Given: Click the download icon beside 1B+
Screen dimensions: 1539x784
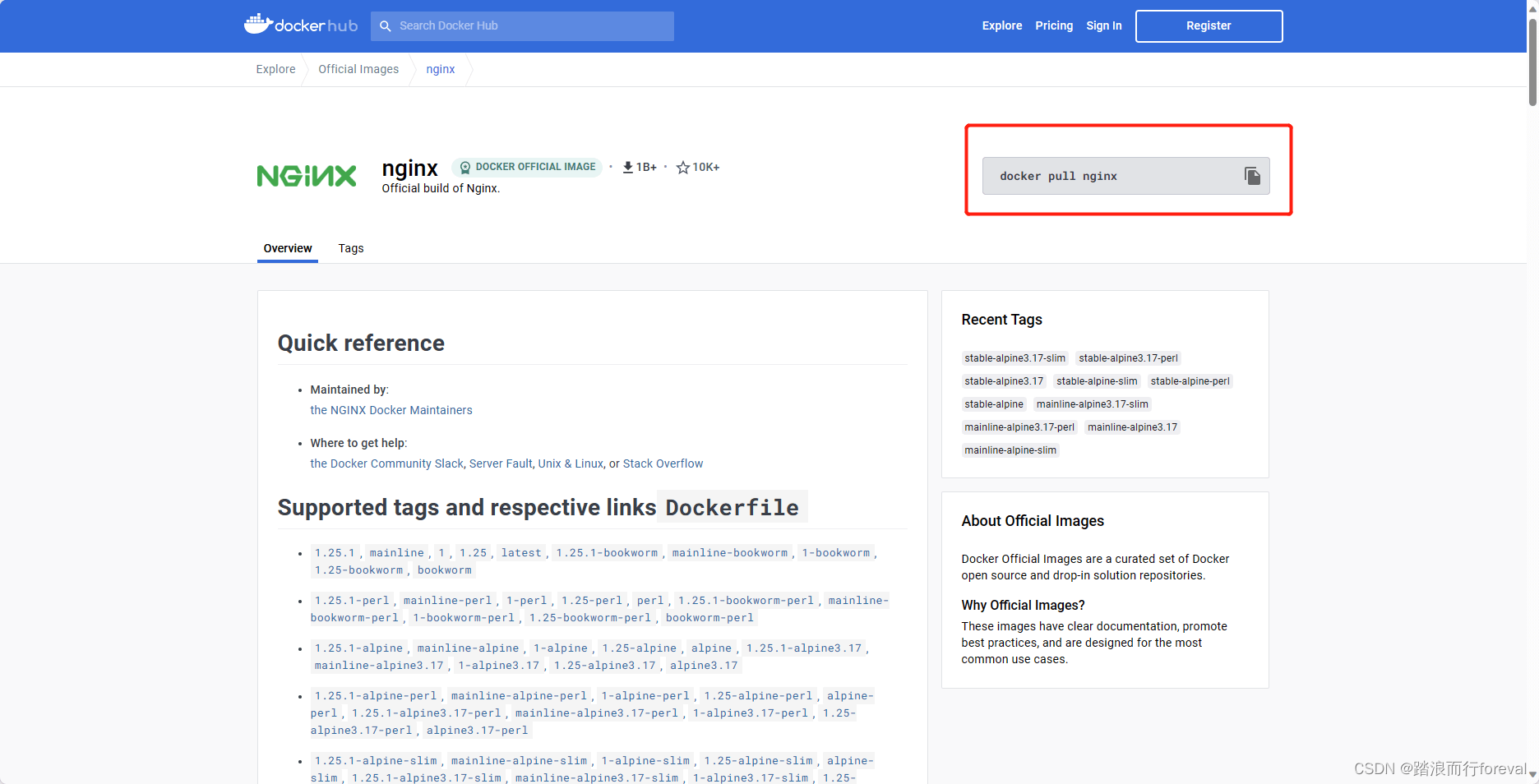Looking at the screenshot, I should click(628, 167).
